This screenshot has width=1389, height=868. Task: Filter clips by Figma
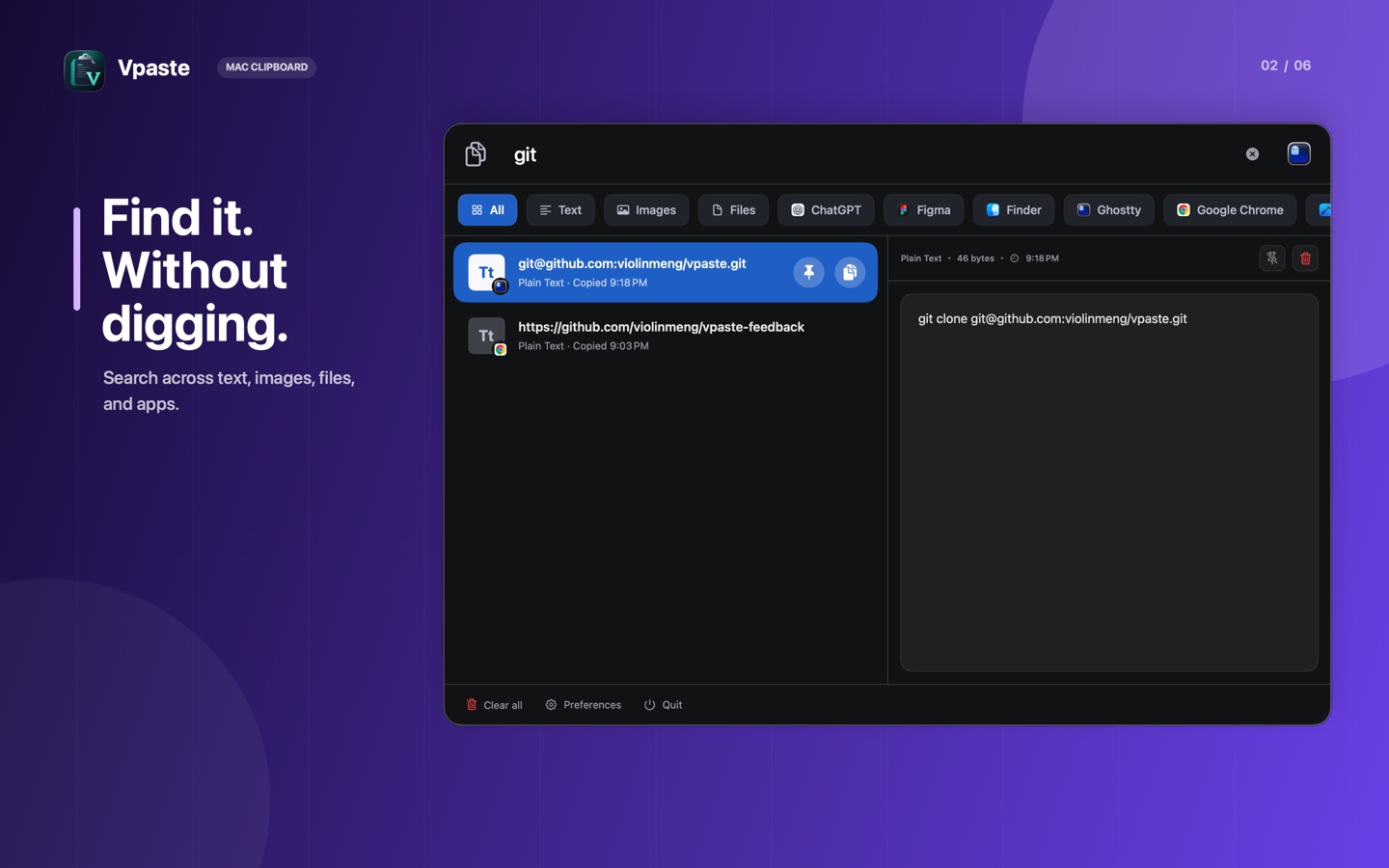[x=924, y=210]
